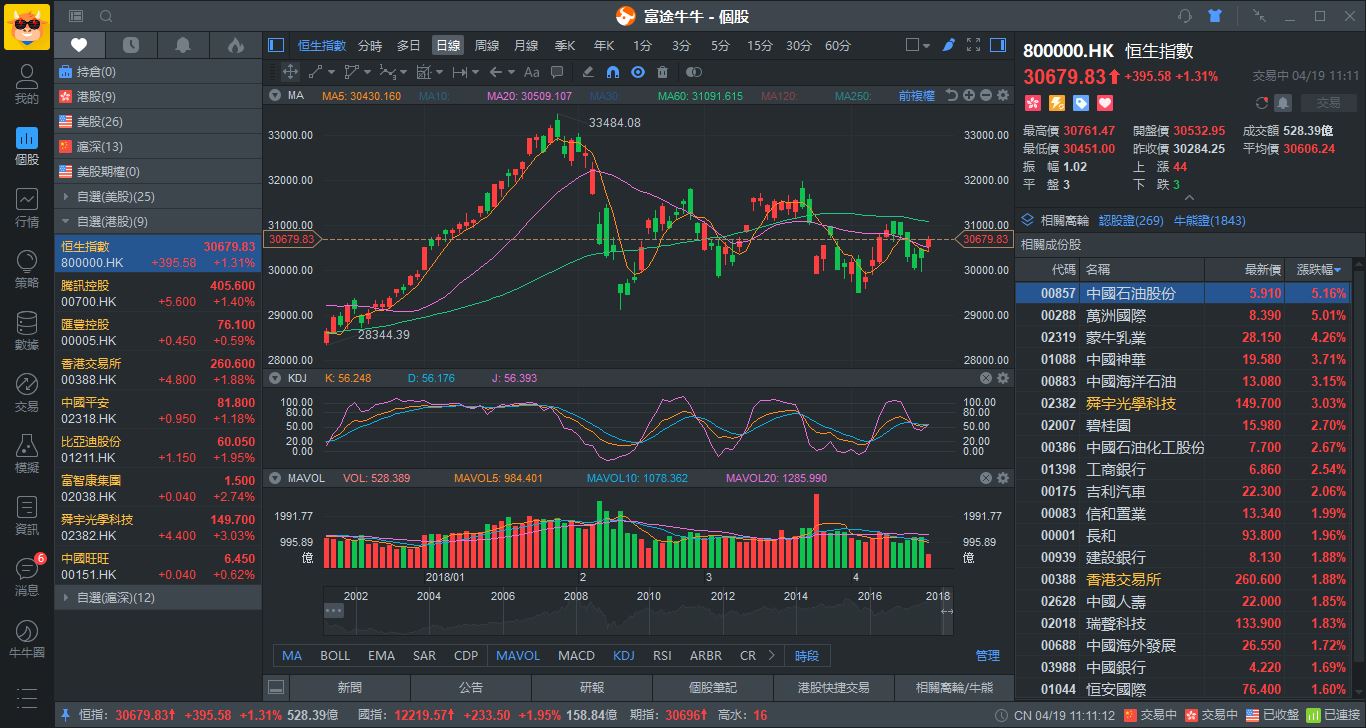The height and width of the screenshot is (728, 1366).
Task: Open the 我的 profile sidebar icon
Action: [27, 86]
